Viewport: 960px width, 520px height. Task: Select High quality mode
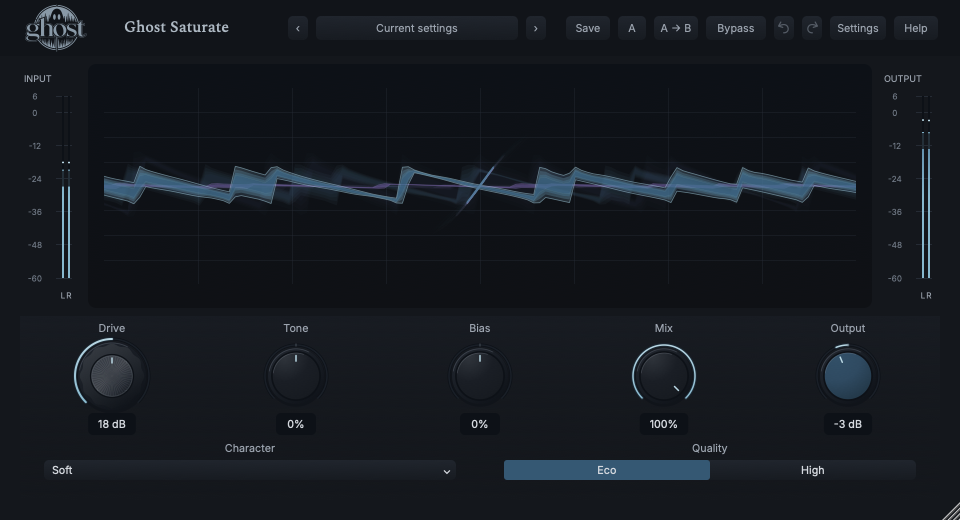click(812, 470)
